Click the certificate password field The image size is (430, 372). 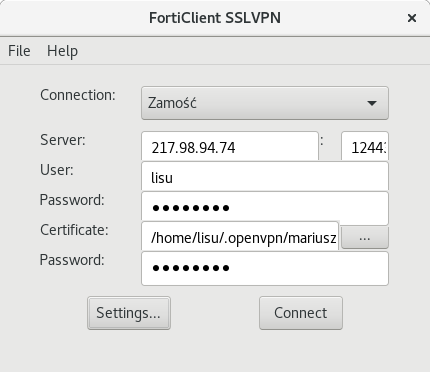(x=265, y=268)
